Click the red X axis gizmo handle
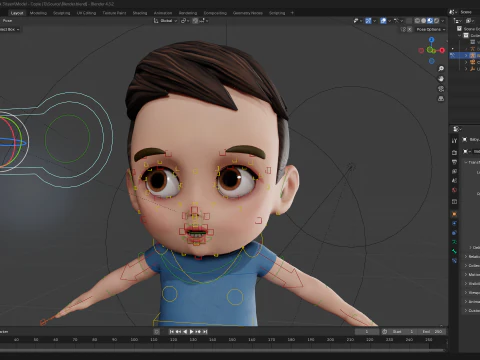 (442, 50)
